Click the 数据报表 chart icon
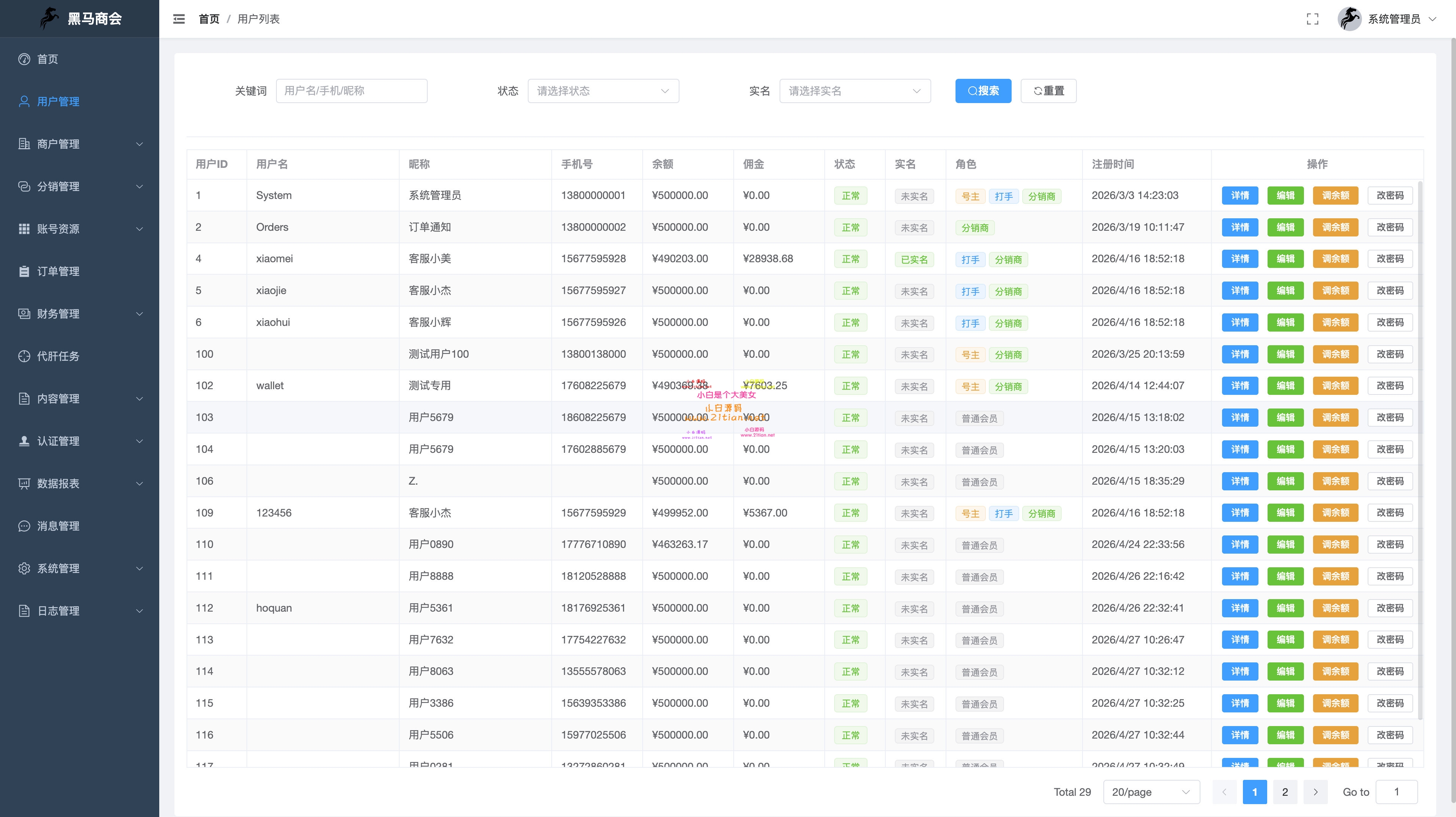The width and height of the screenshot is (1456, 817). [x=24, y=483]
